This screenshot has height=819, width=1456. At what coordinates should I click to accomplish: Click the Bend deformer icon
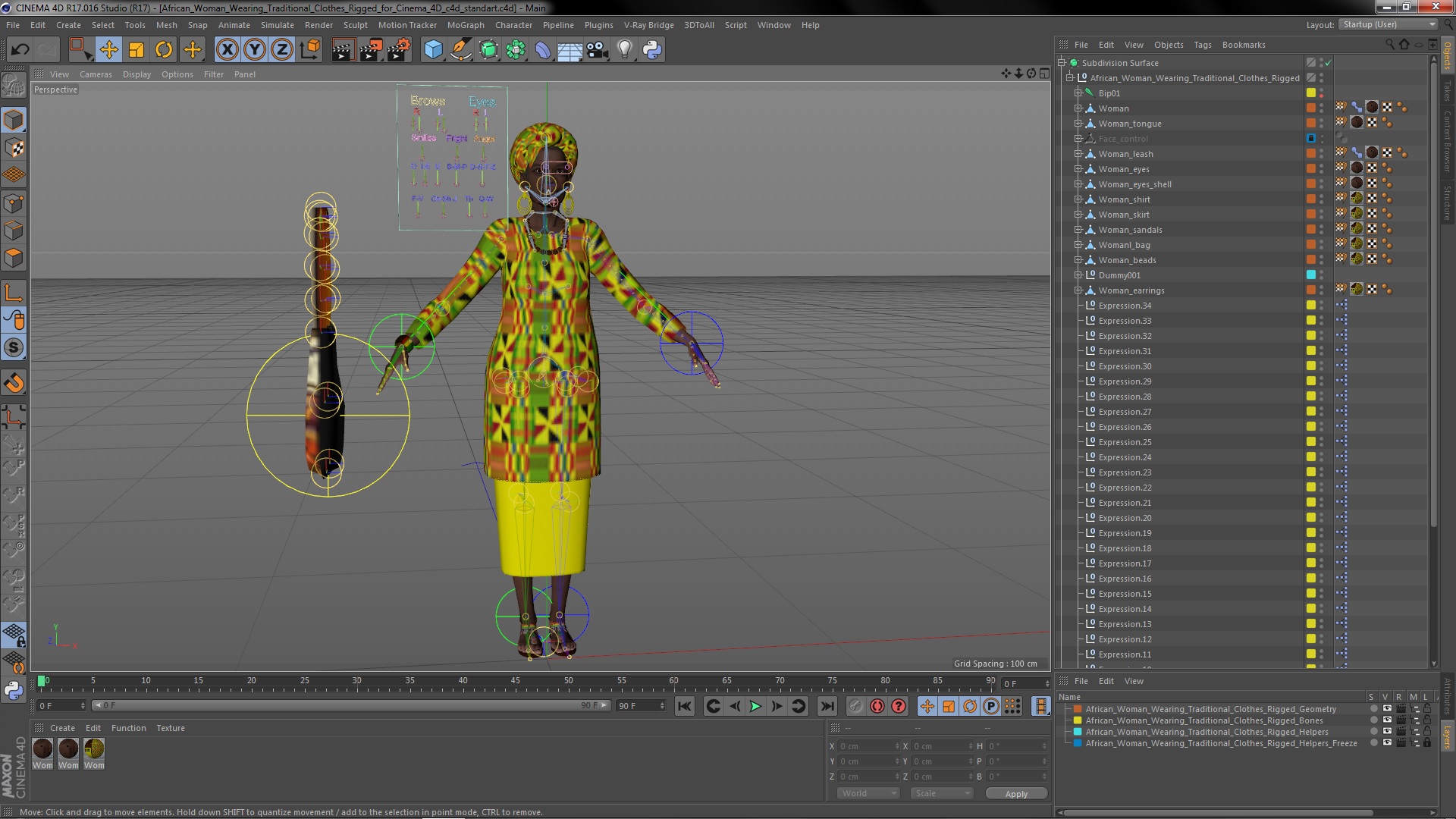pyautogui.click(x=543, y=50)
